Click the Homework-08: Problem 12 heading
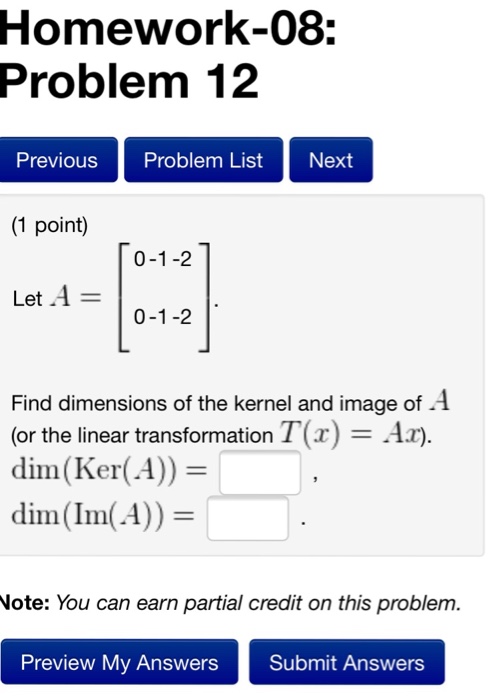Image resolution: width=496 pixels, height=700 pixels. pyautogui.click(x=167, y=54)
